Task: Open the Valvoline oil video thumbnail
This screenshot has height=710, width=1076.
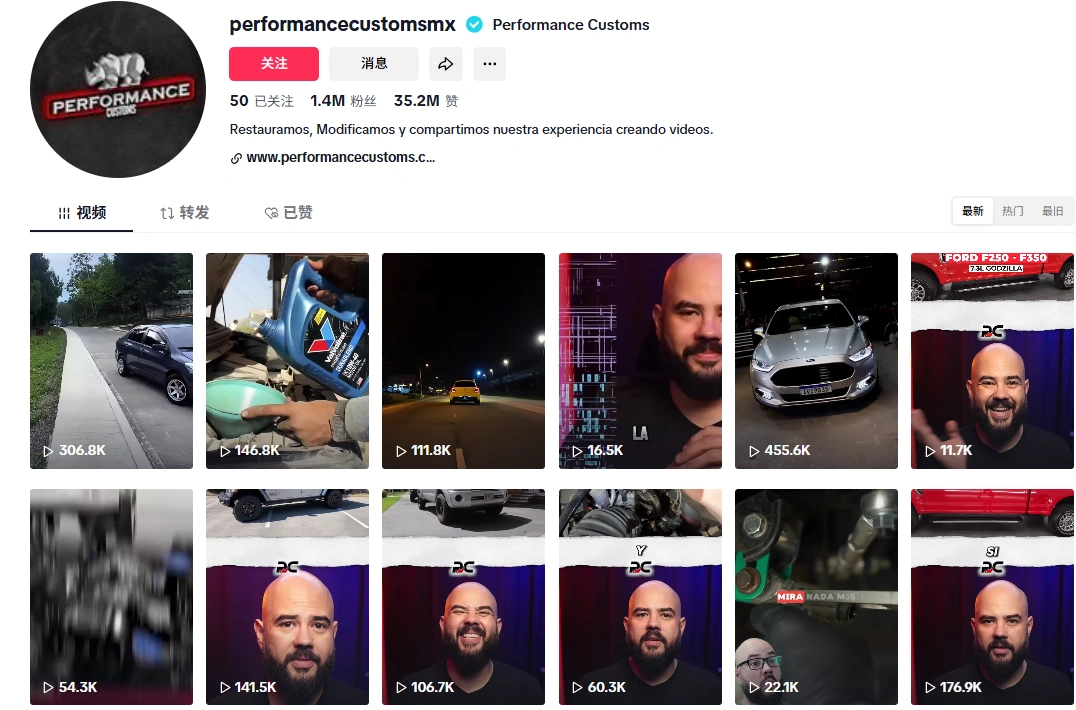Action: [x=288, y=361]
